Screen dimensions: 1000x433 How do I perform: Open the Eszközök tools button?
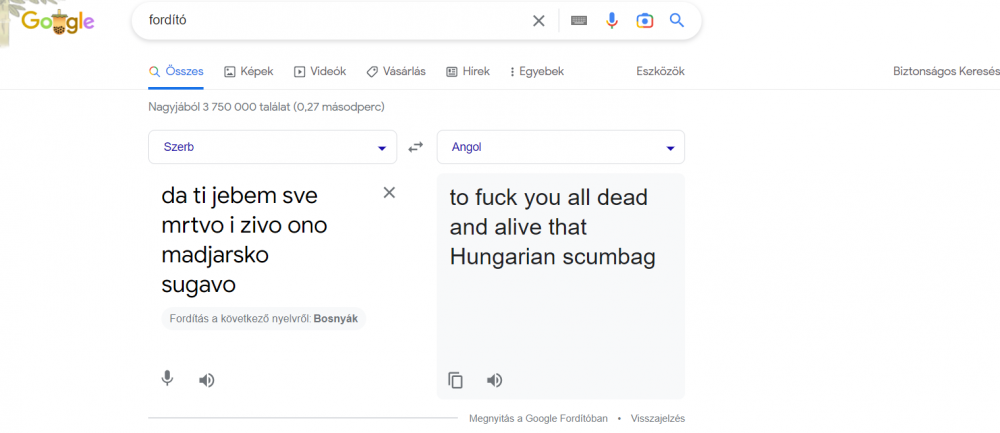coord(660,71)
